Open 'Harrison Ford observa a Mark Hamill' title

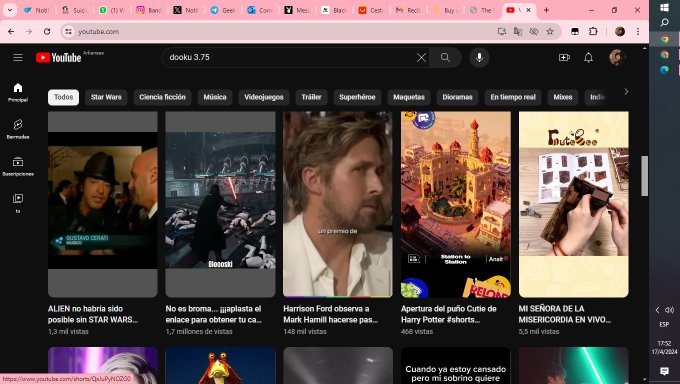coord(330,314)
